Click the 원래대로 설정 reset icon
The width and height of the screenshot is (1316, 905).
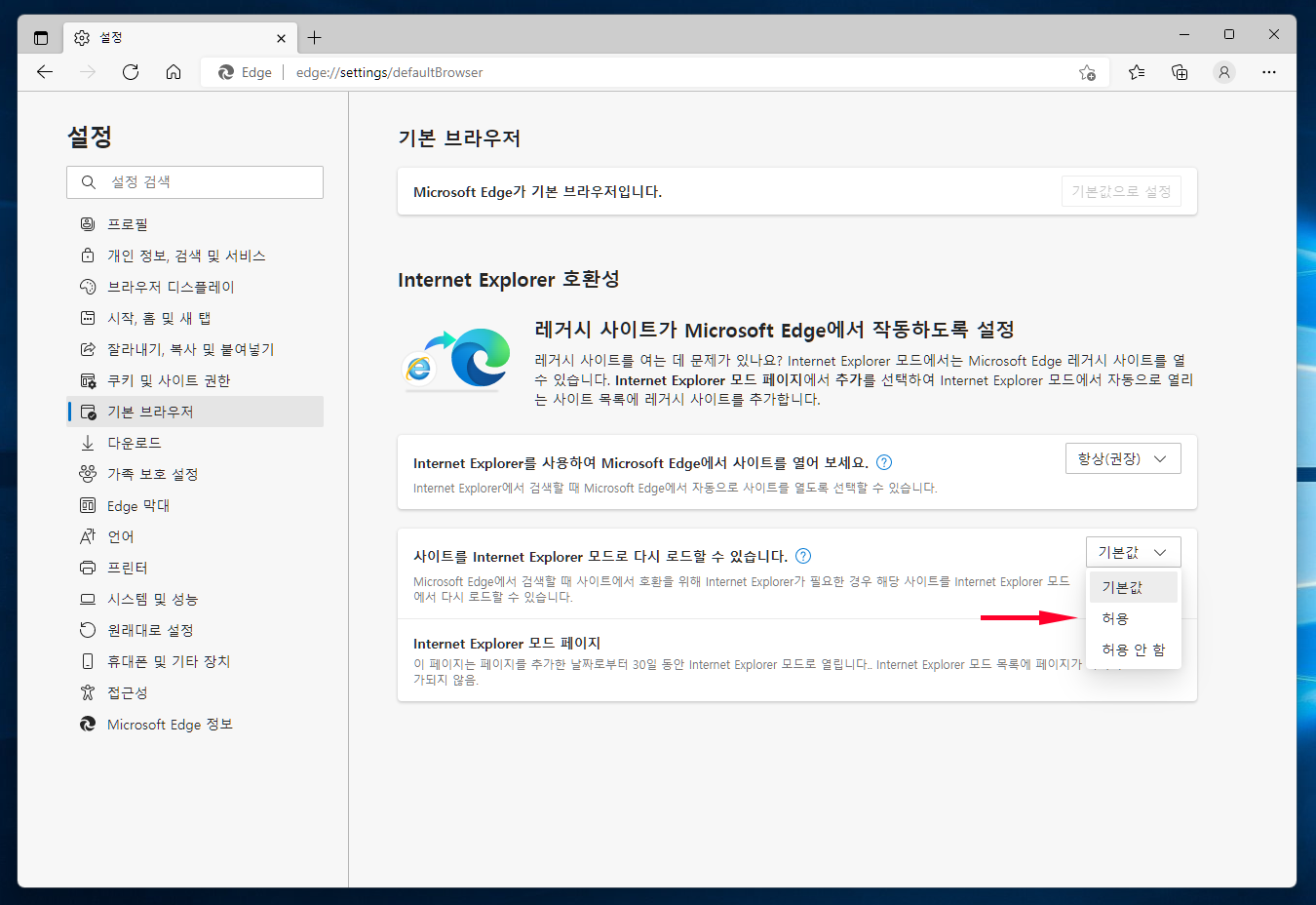[x=88, y=630]
